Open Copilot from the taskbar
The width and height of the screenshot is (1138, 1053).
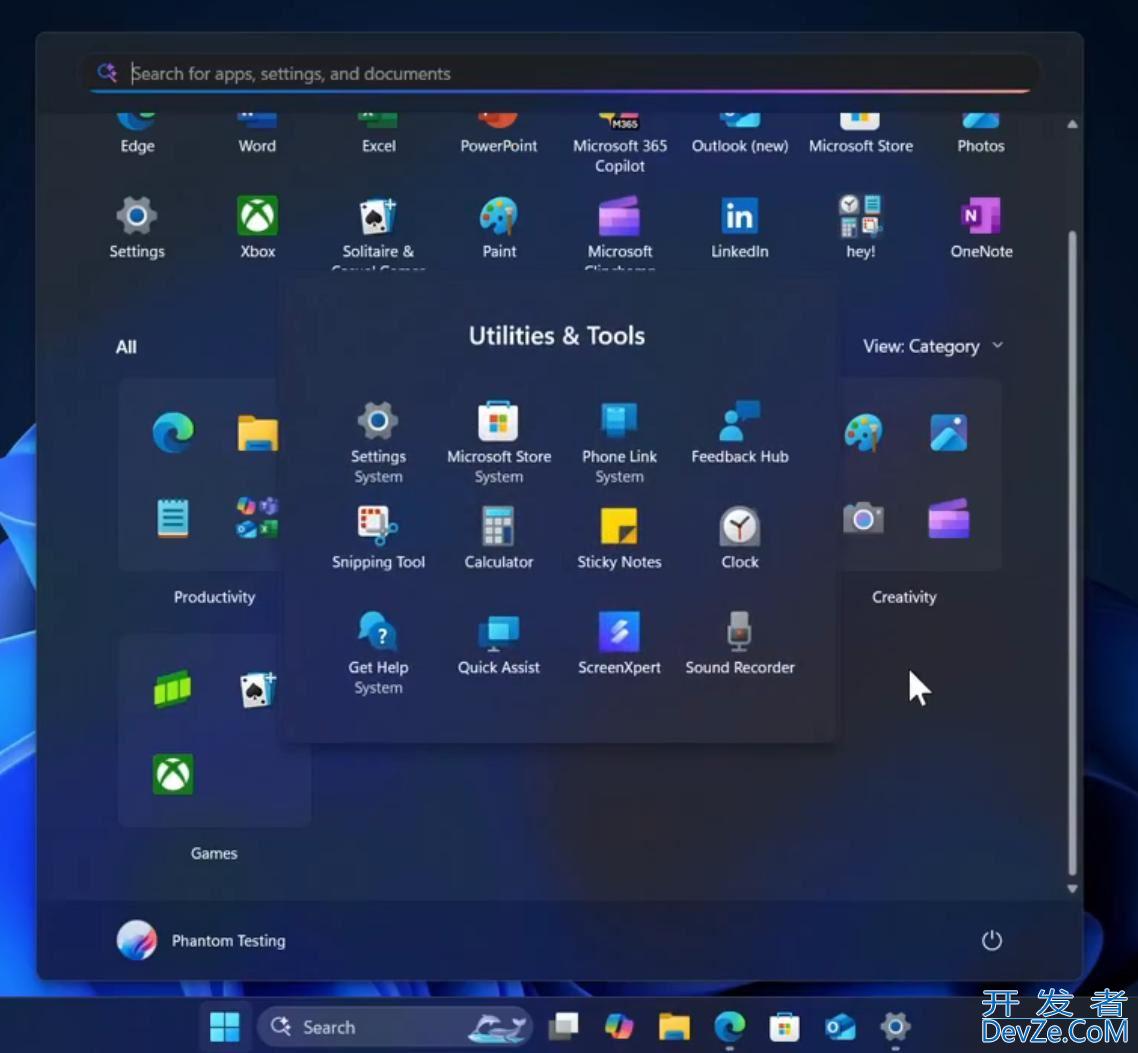[x=618, y=1027]
